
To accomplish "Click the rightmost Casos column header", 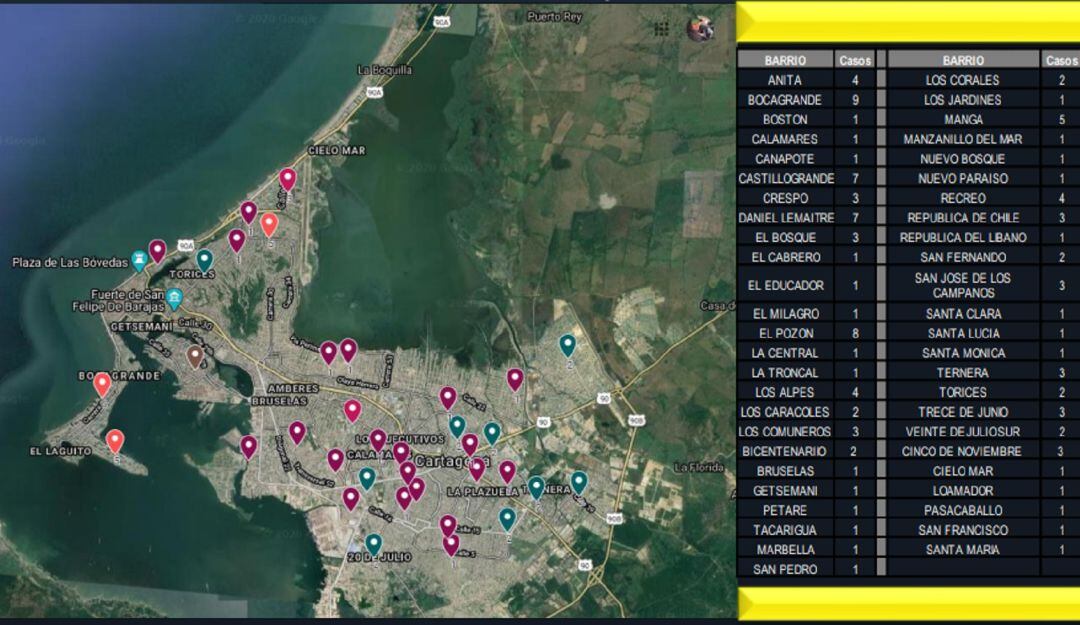I will [x=1060, y=60].
